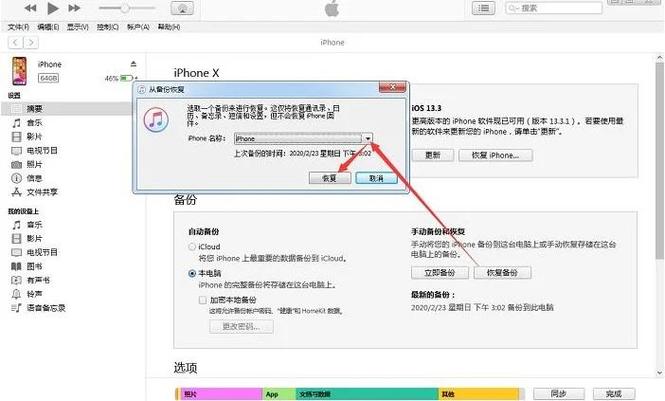Viewport: 665px width, 401px height.
Task: Click the iOS 13.3 version text
Action: pos(426,108)
